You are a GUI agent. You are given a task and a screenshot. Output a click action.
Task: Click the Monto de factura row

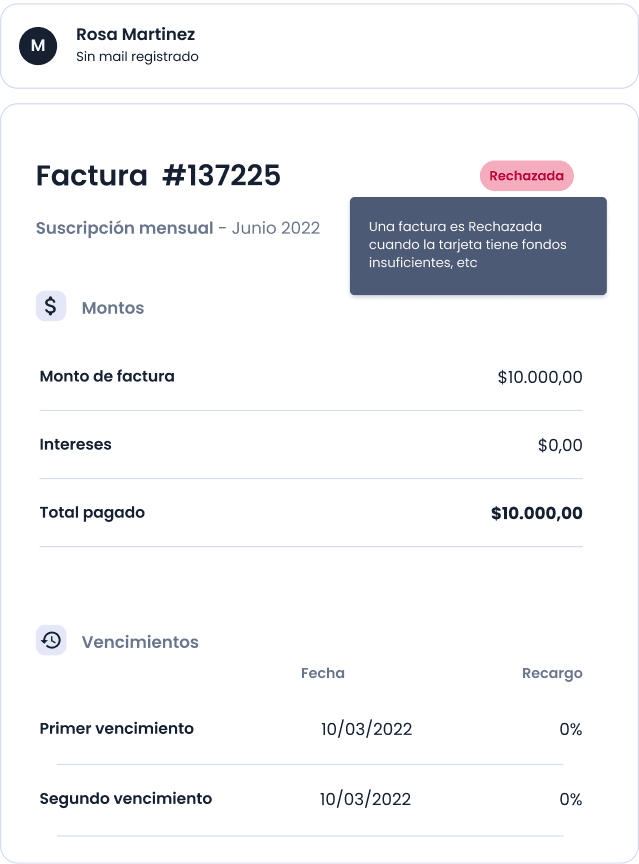[x=311, y=377]
